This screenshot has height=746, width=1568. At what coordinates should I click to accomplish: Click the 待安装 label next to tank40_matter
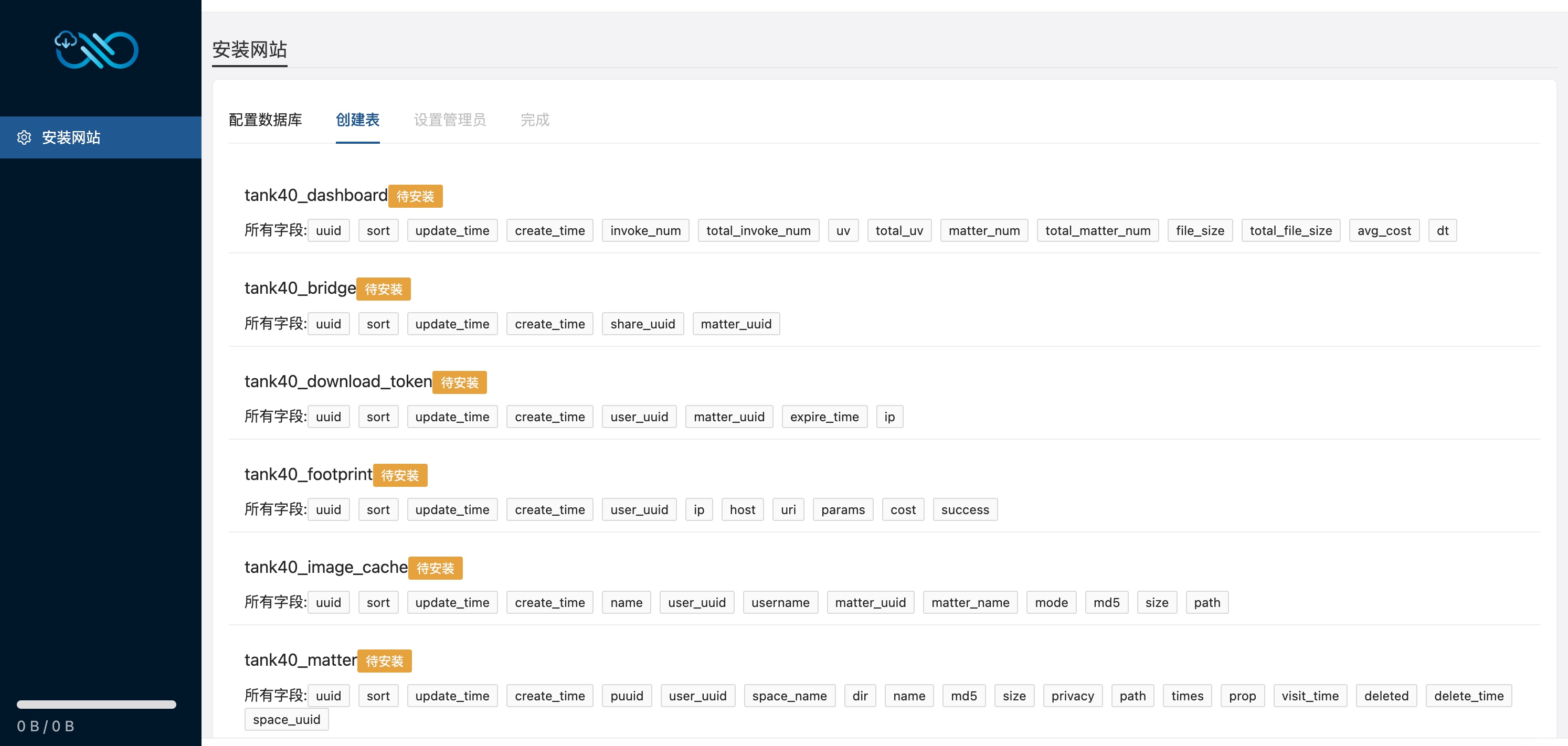coord(385,661)
